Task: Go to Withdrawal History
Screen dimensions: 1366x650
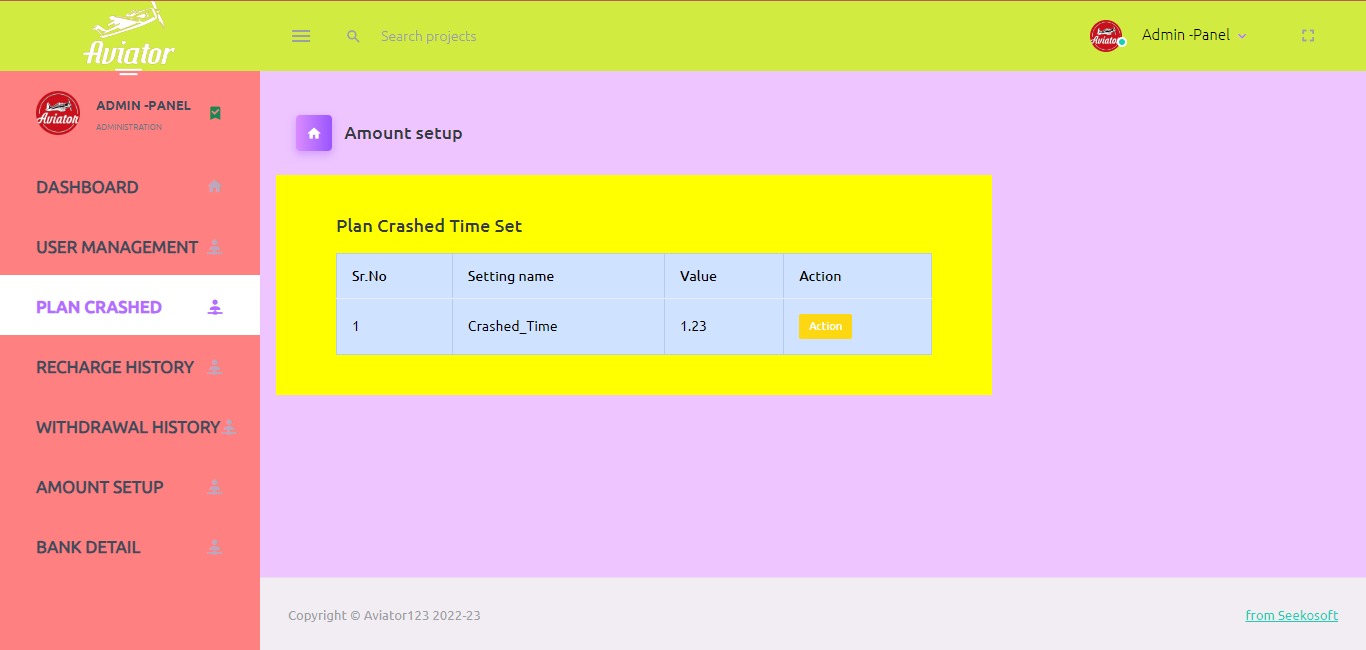Action: pyautogui.click(x=127, y=427)
